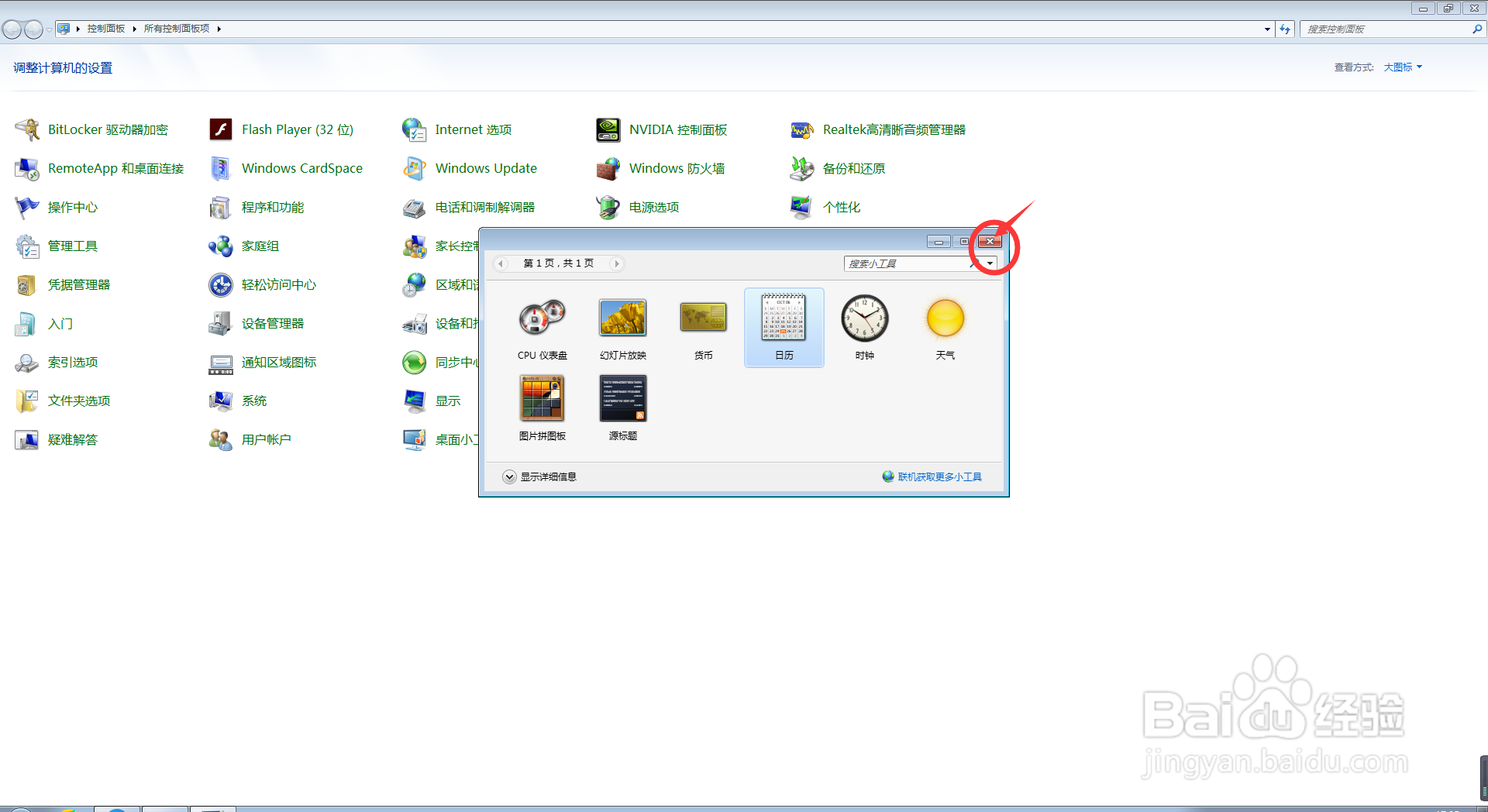Viewport: 1488px width, 812px height.
Task: Open NVIDIA 控制面板 icon
Action: (608, 129)
